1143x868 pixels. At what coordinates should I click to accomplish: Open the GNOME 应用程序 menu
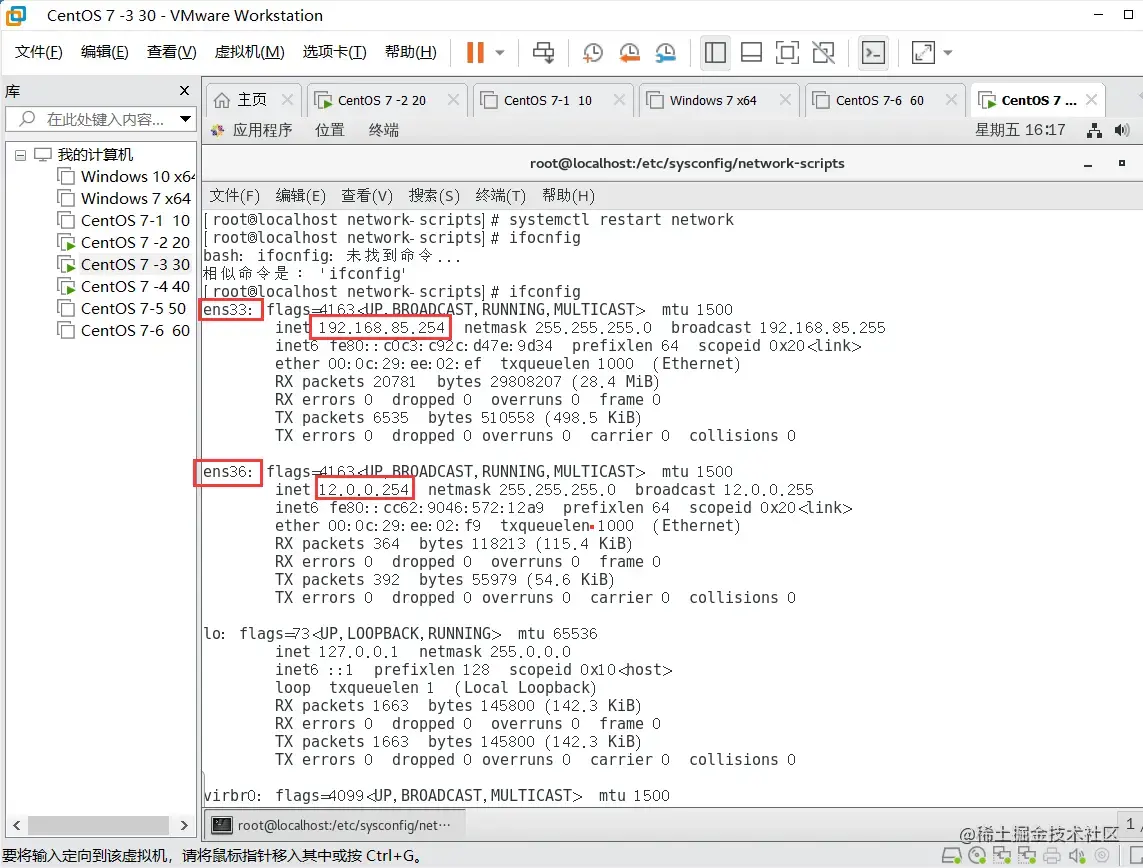(251, 130)
